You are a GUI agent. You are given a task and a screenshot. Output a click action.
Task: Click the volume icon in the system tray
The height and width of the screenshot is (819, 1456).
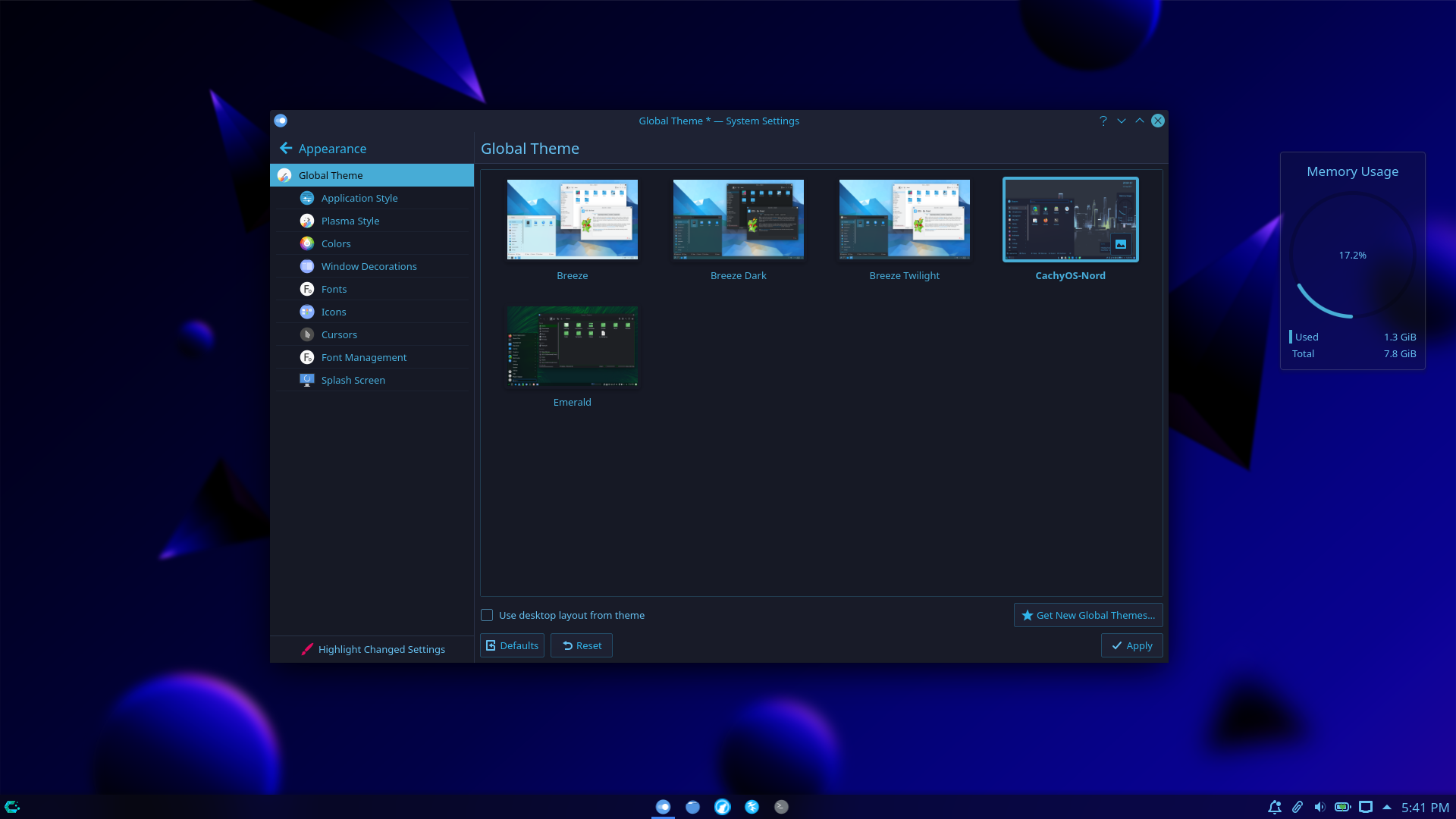pos(1320,807)
